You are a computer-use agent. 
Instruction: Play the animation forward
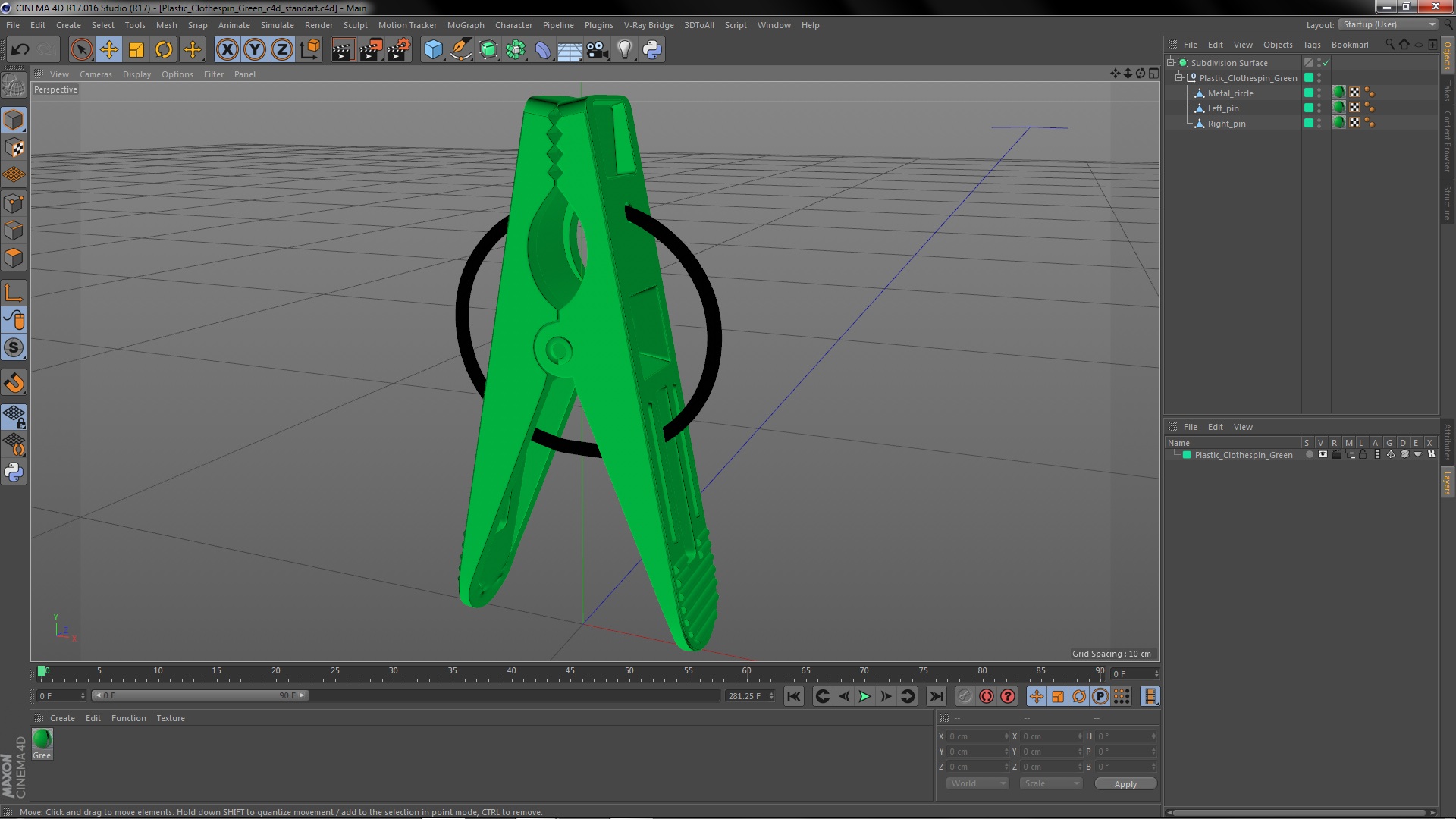point(864,696)
